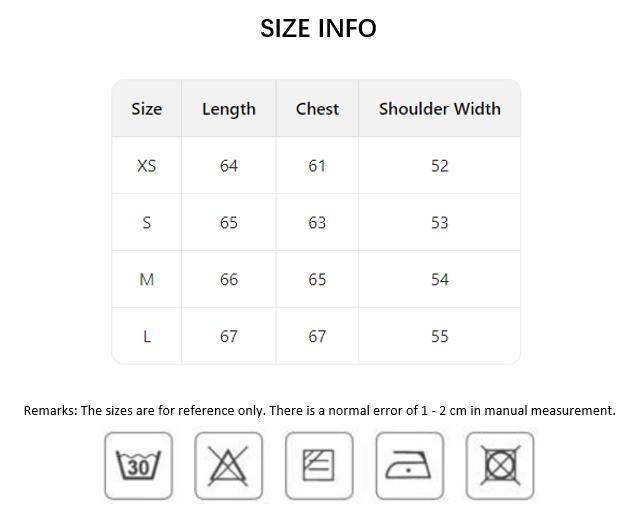
Task: Click the do not tumble dry icon
Action: click(500, 466)
